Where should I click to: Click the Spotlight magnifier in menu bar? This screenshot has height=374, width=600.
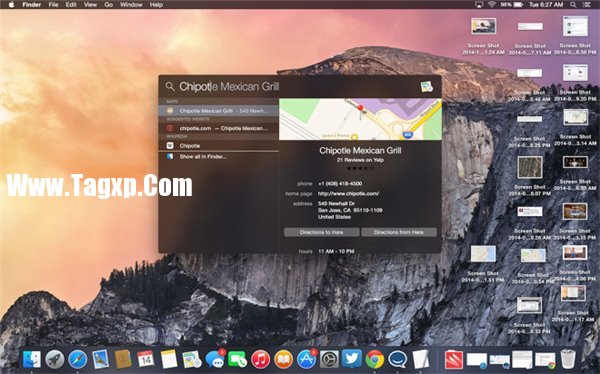573,5
